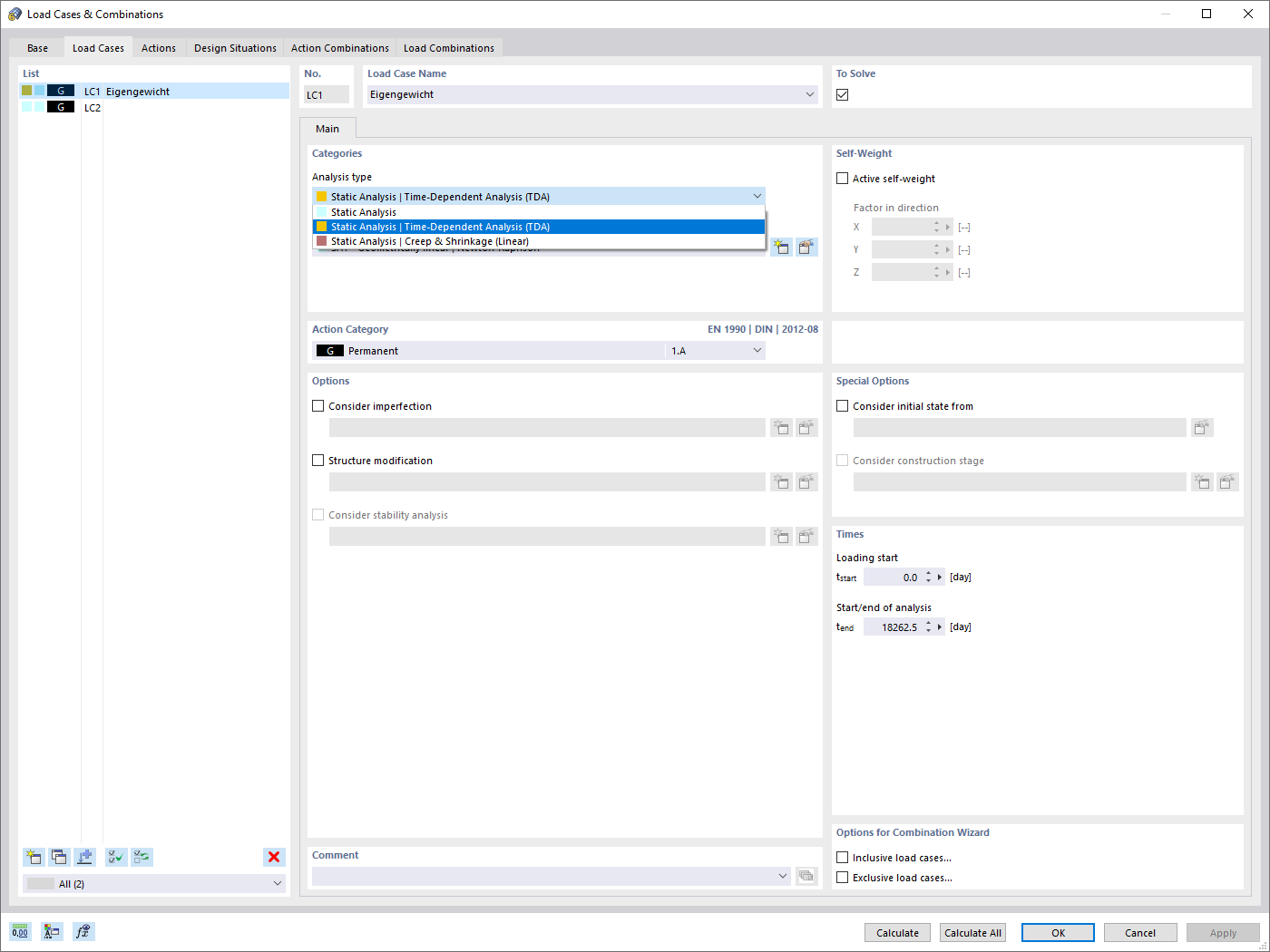Image resolution: width=1270 pixels, height=952 pixels.
Task: Apply the current load case settings
Action: point(1222,932)
